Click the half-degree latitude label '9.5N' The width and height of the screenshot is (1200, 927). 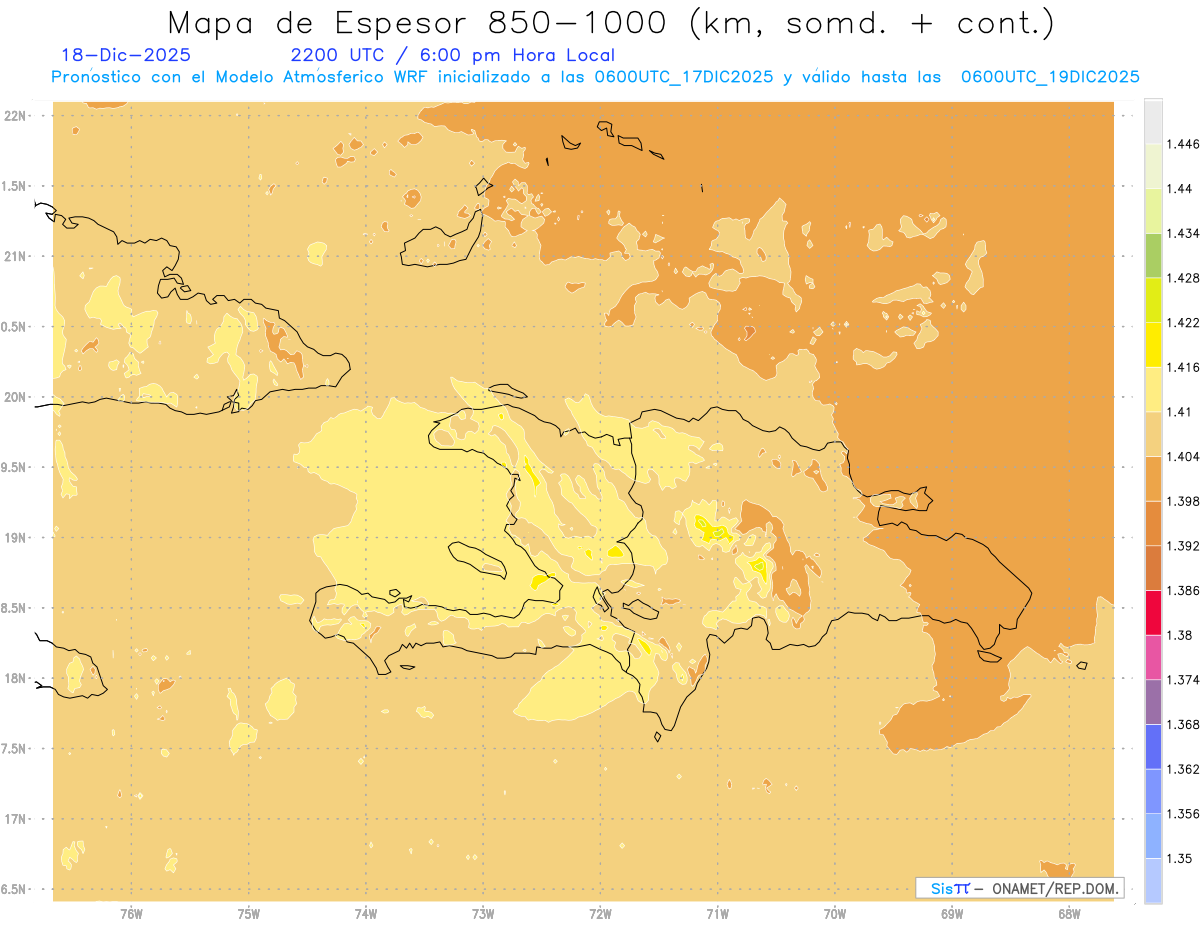(x=14, y=467)
